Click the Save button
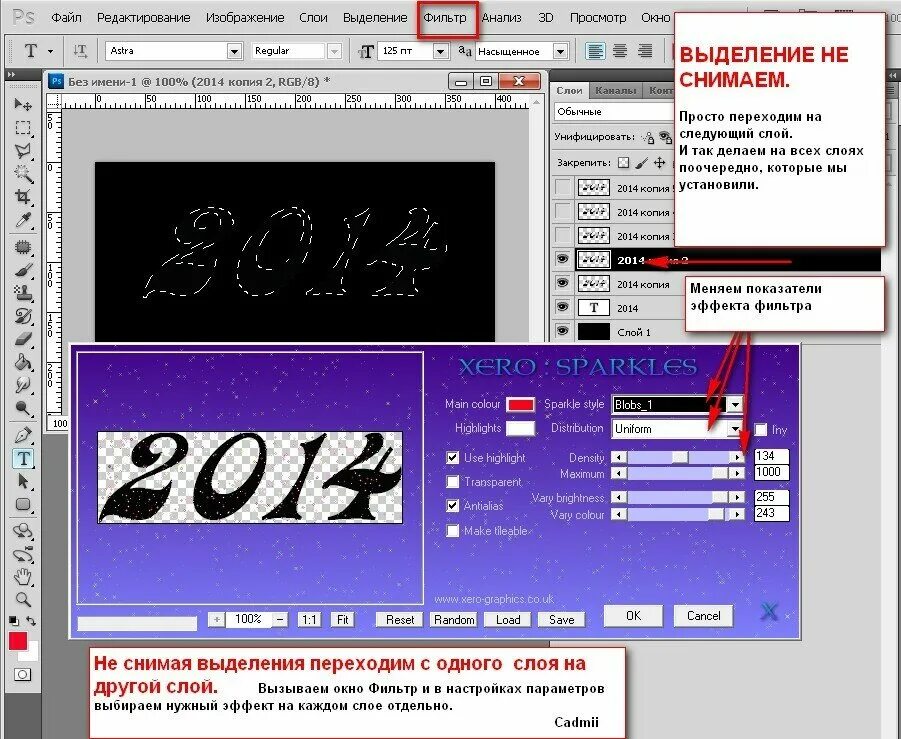 [x=561, y=619]
